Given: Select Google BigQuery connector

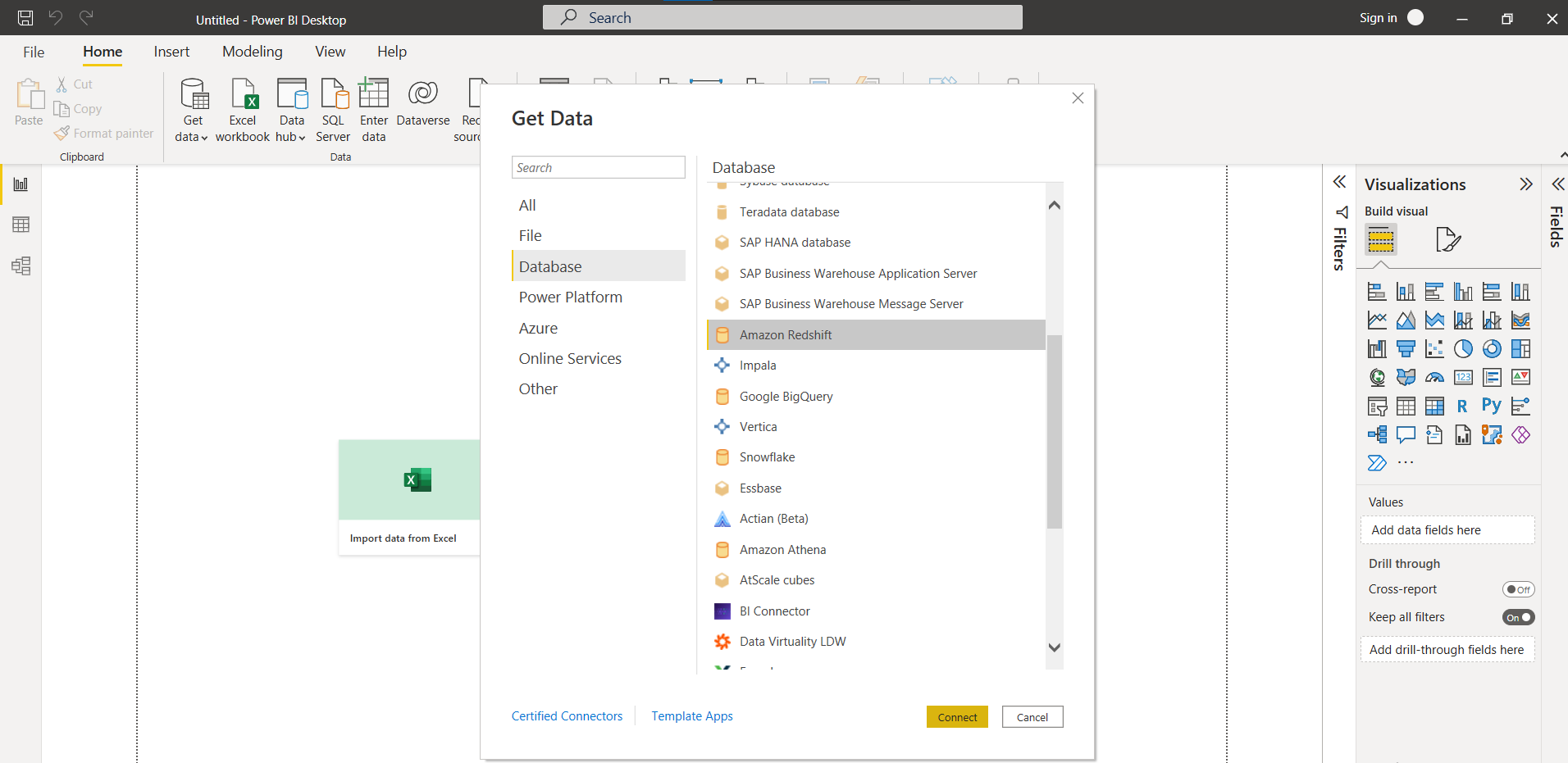Looking at the screenshot, I should [876, 396].
